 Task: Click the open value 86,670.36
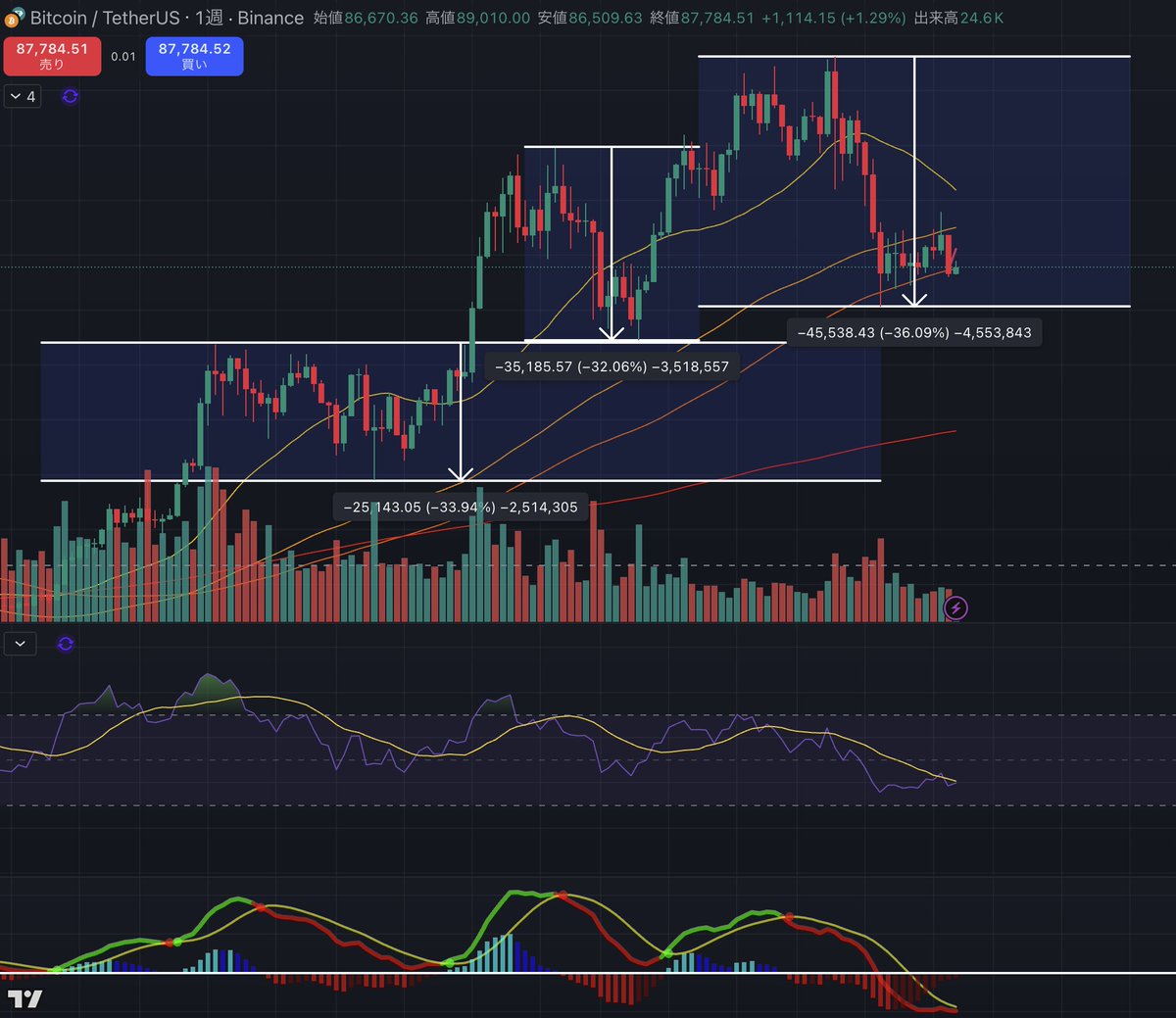tap(381, 18)
